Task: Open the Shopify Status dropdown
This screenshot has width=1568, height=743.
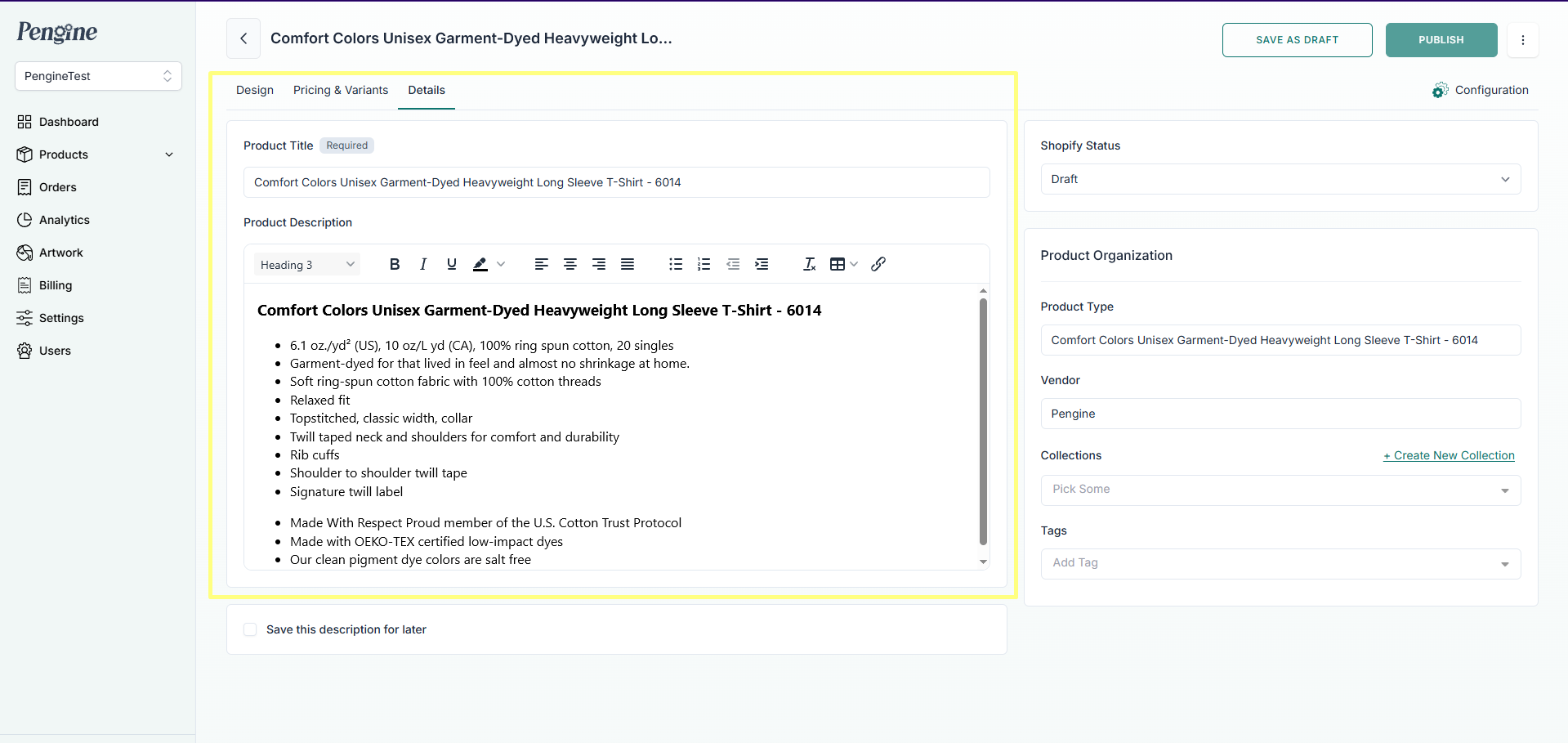Action: point(1280,179)
